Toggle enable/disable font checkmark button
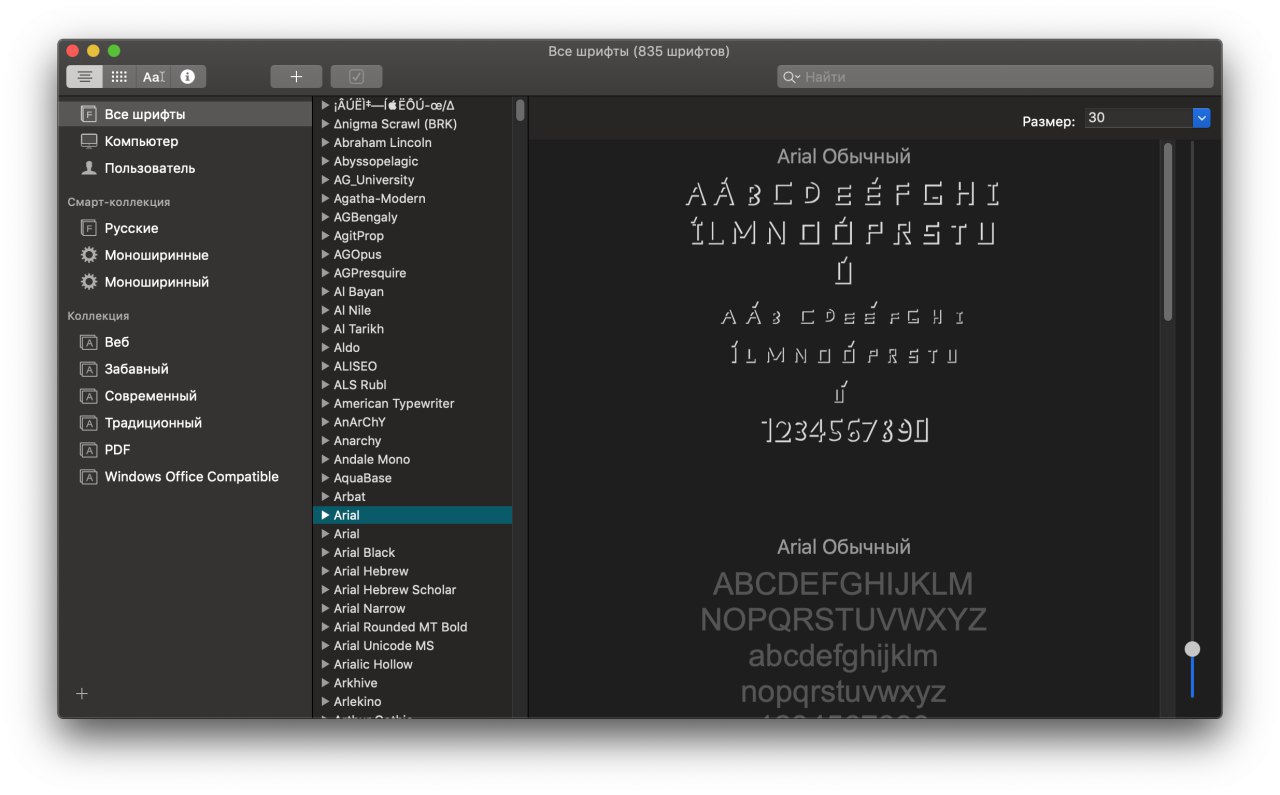1280x795 pixels. [356, 77]
